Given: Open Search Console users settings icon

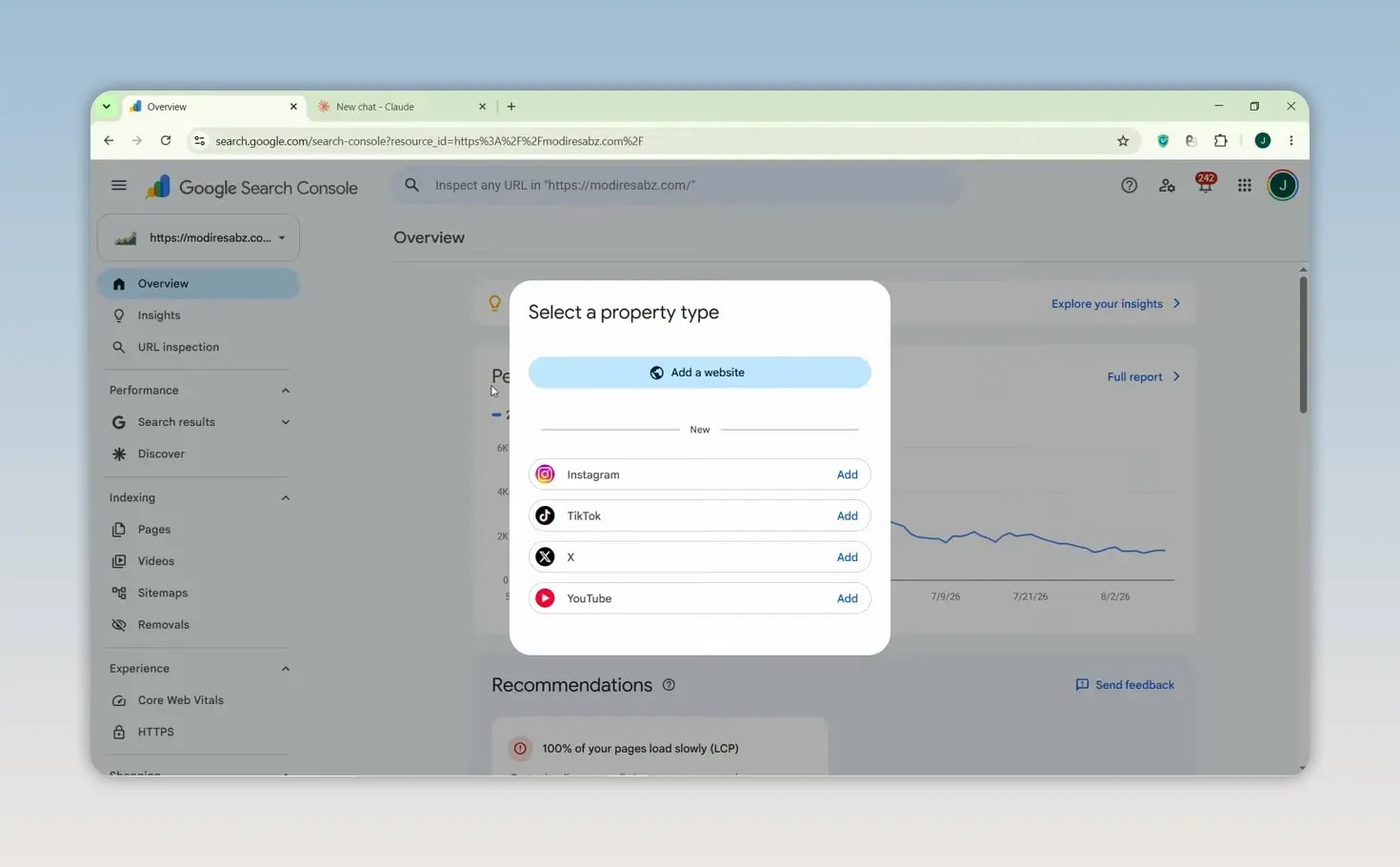Looking at the screenshot, I should pos(1167,186).
